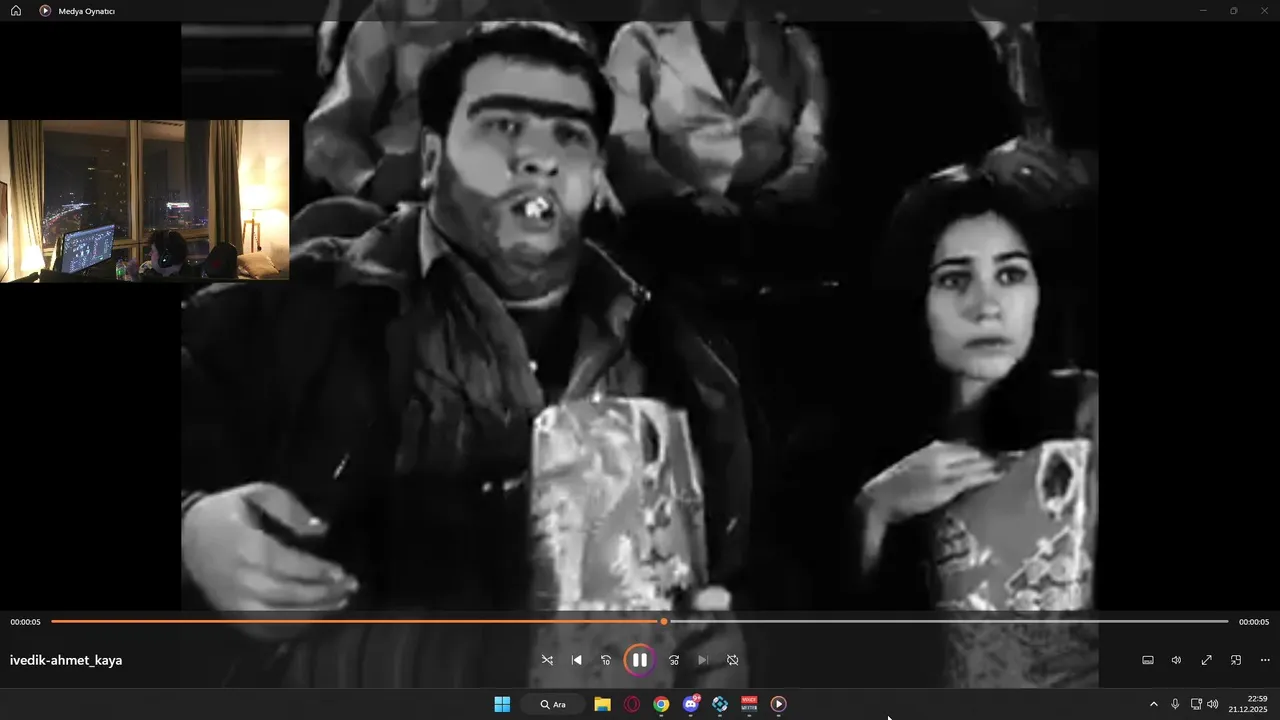Click the elapsed time 00:00:05 on left
This screenshot has width=1280, height=720.
pyautogui.click(x=25, y=622)
